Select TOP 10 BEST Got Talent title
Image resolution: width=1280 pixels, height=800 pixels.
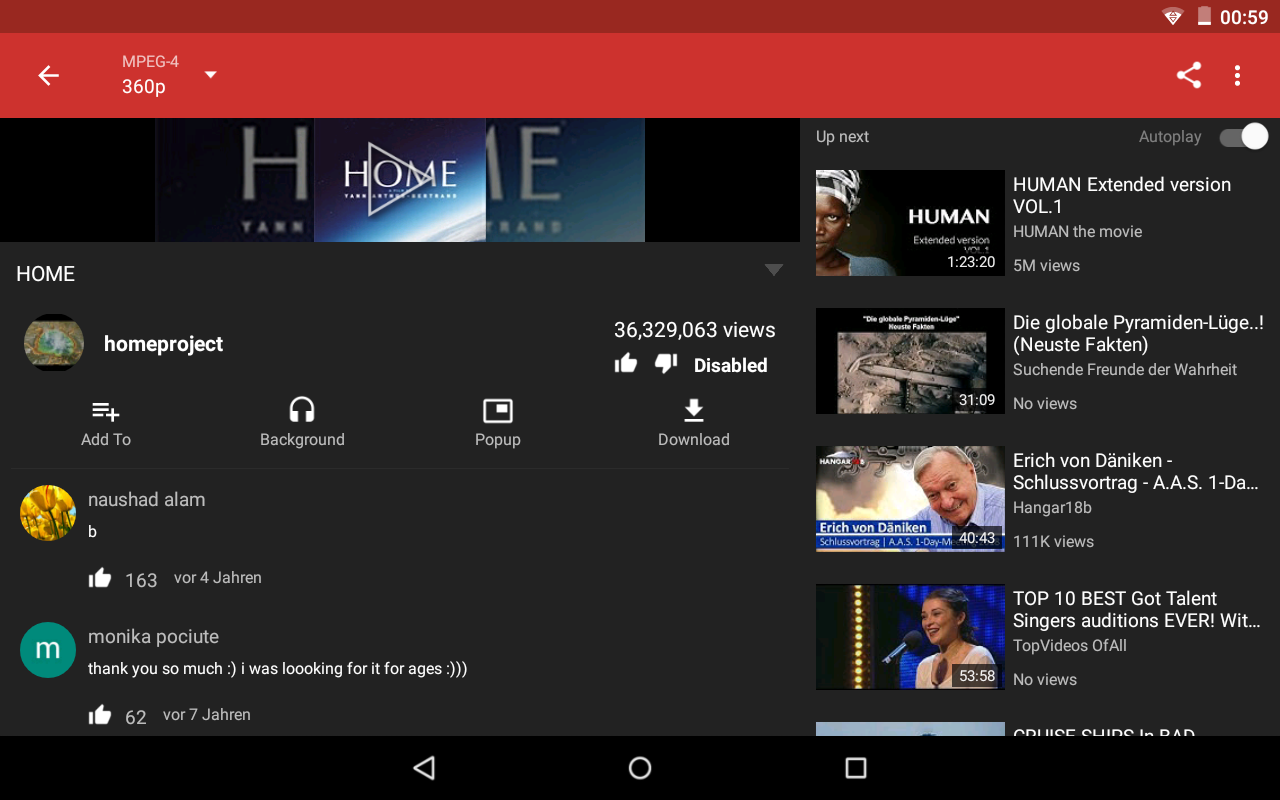(1137, 609)
